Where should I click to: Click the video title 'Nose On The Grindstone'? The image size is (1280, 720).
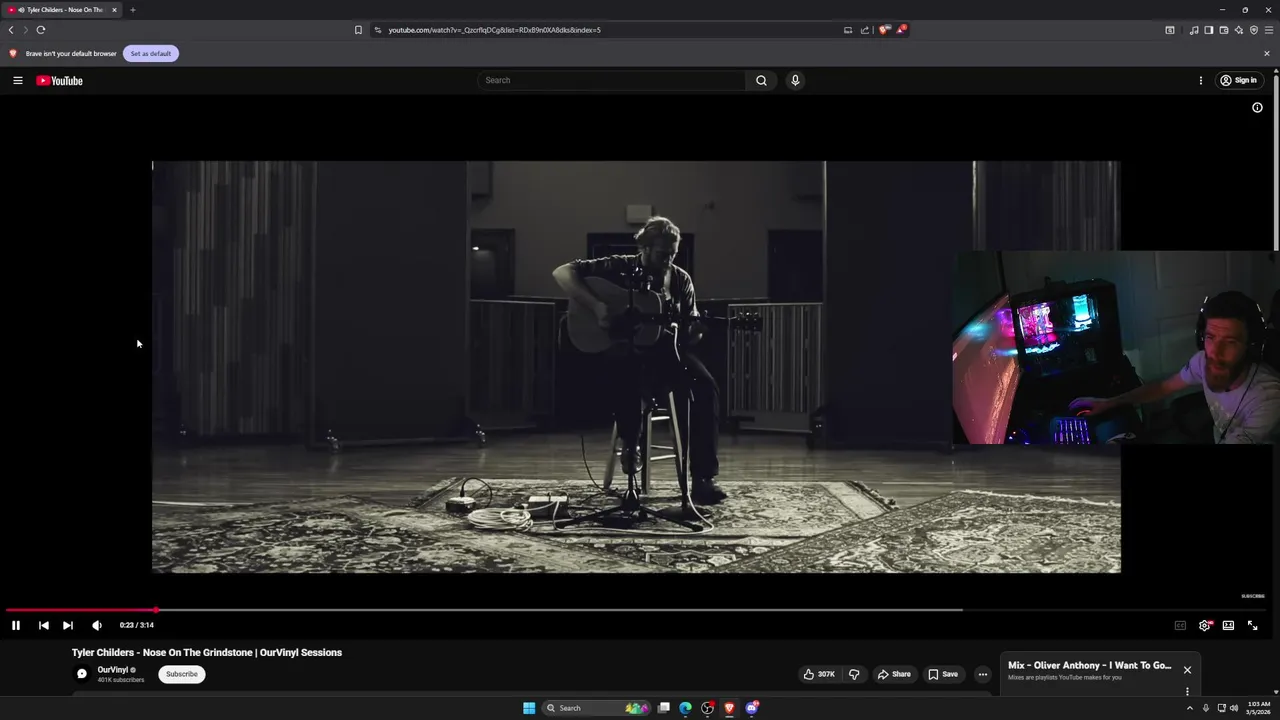(207, 652)
